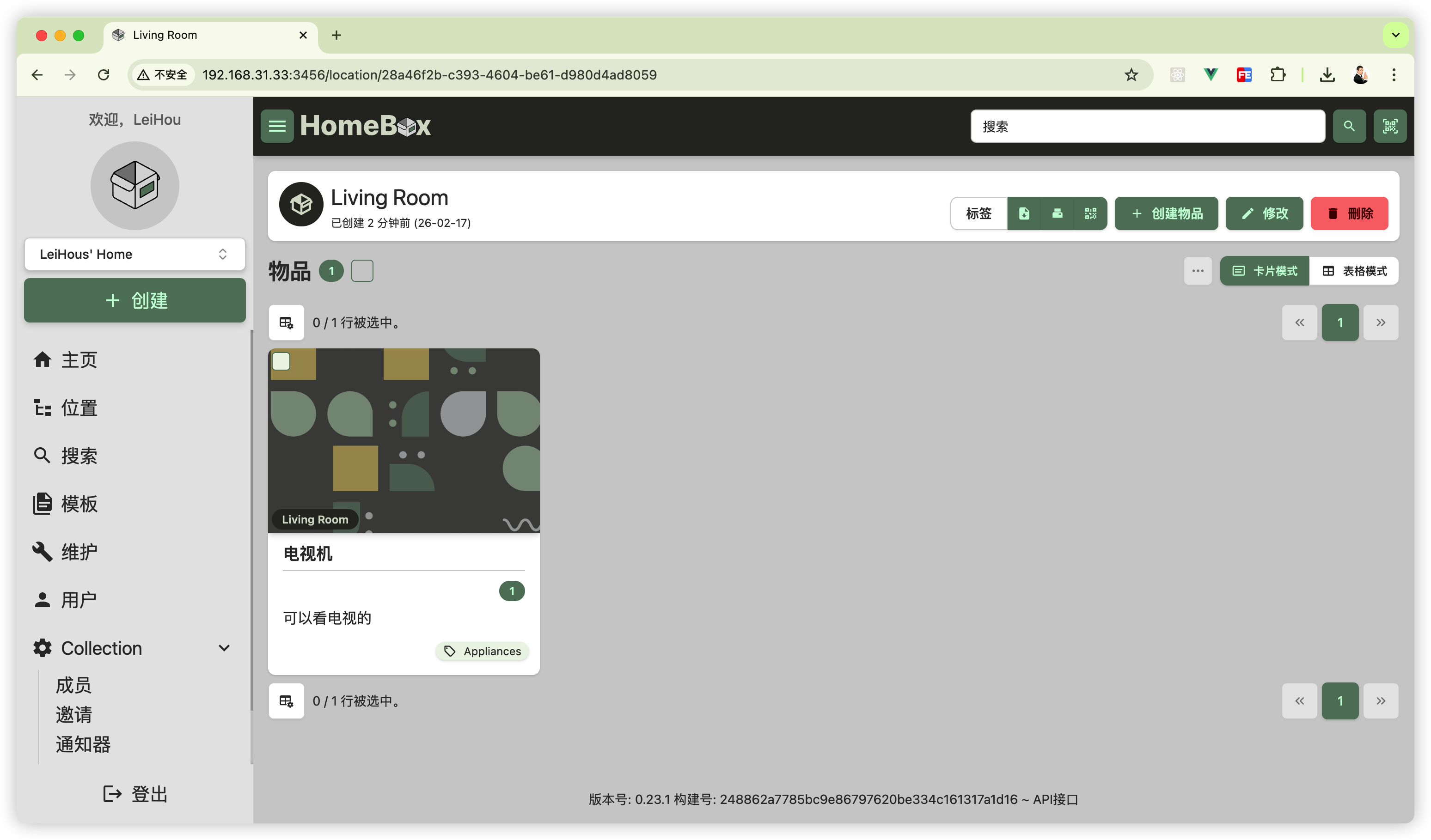Open Chrome tab search dropdown arrow

click(1395, 35)
